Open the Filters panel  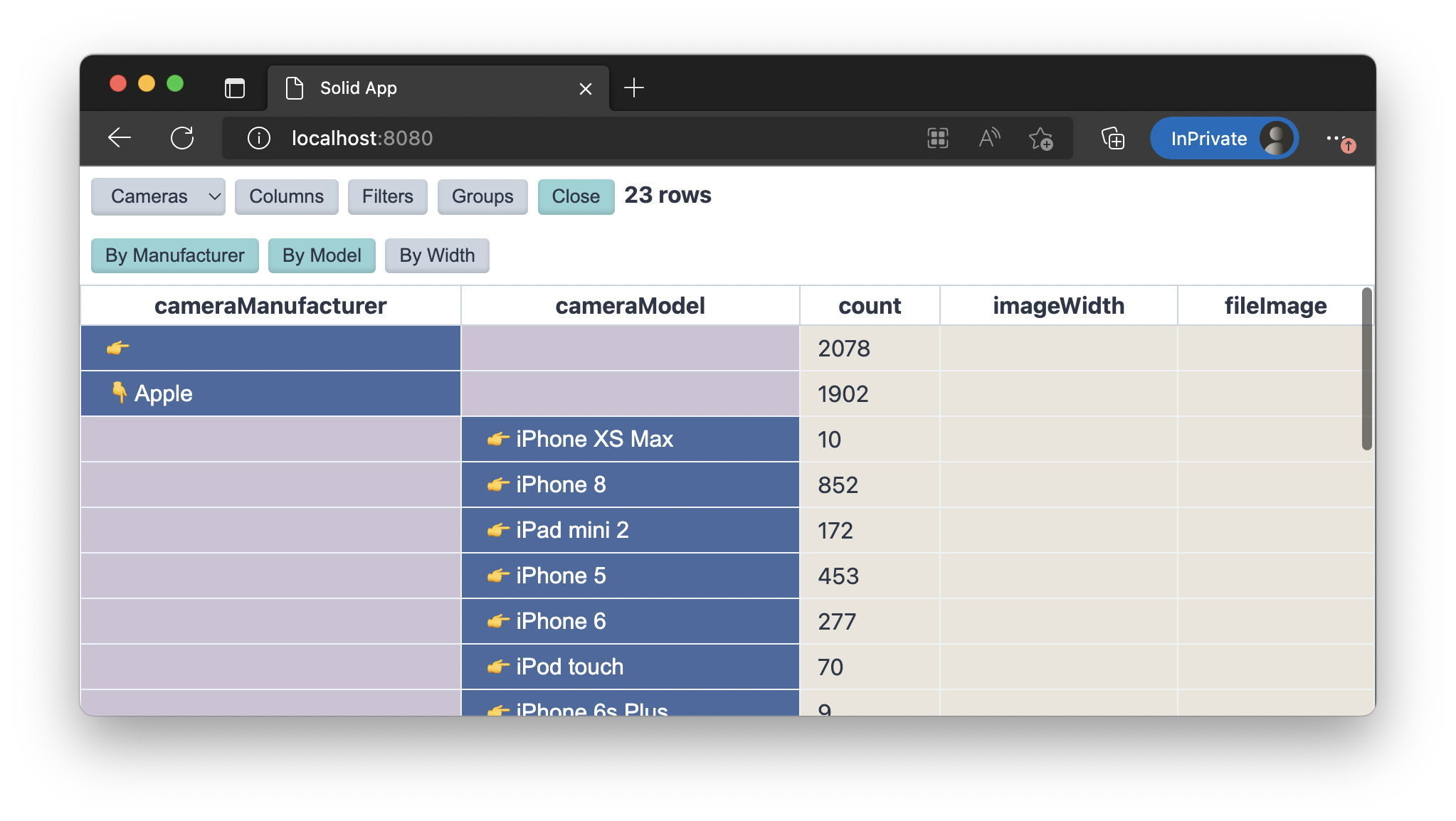[x=387, y=196]
